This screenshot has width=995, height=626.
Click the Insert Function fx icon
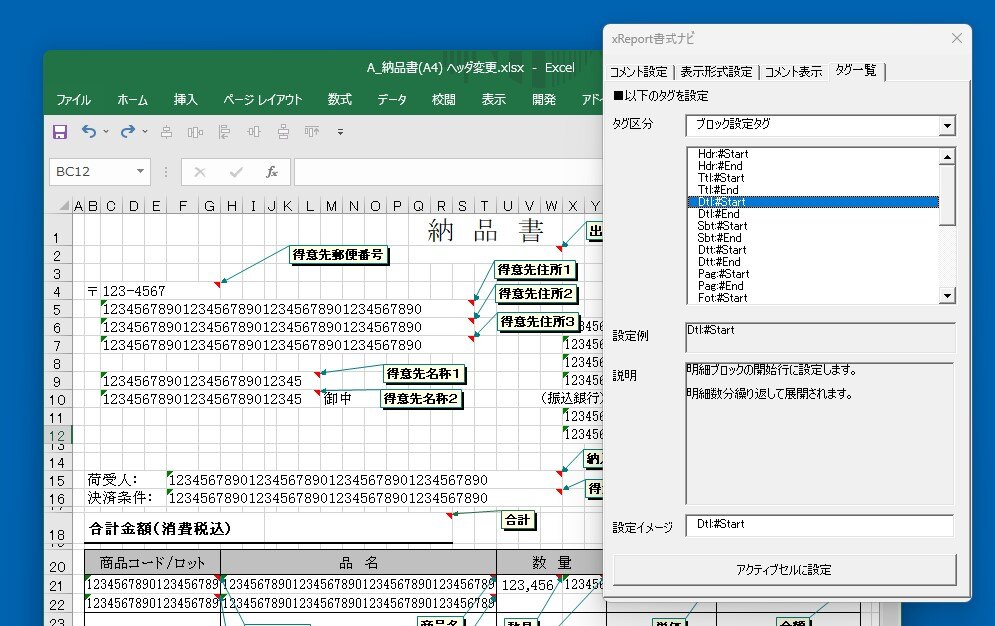coord(272,172)
